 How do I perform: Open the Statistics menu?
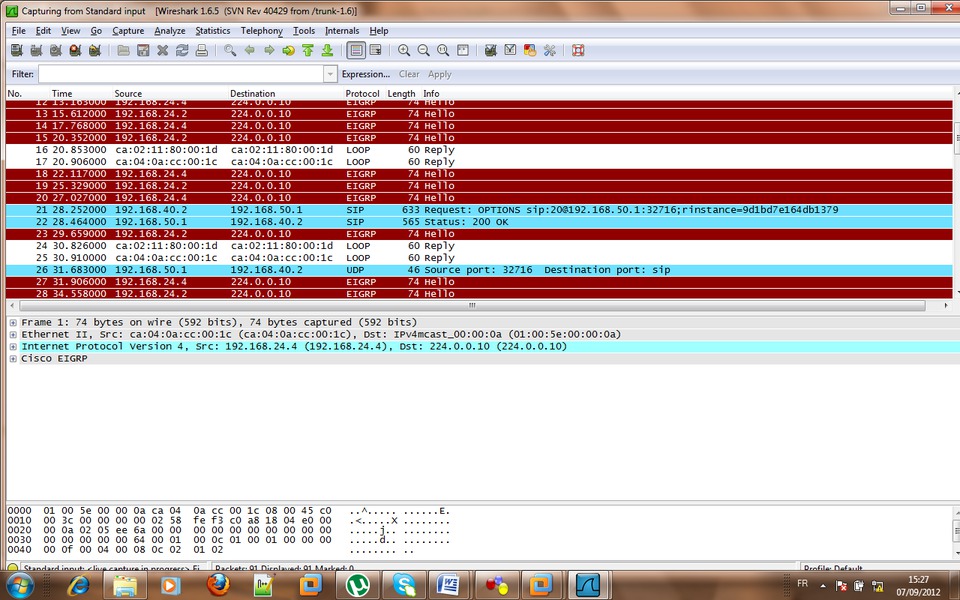pos(212,31)
